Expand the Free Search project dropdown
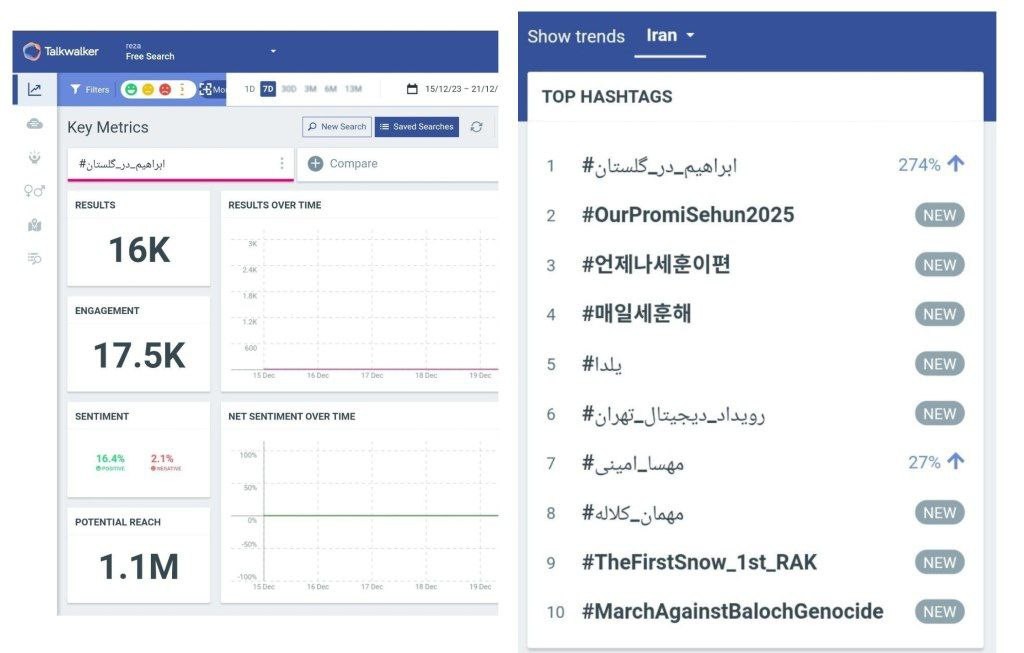This screenshot has height=653, width=1024. click(273, 51)
